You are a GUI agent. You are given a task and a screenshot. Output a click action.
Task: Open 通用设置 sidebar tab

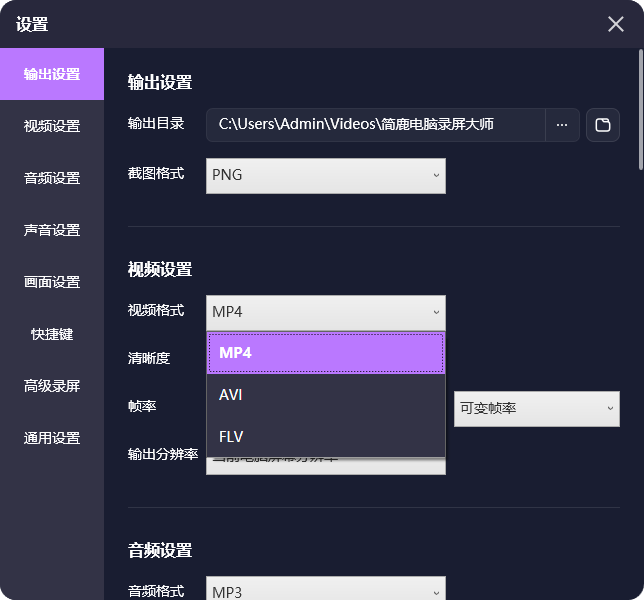pos(52,438)
